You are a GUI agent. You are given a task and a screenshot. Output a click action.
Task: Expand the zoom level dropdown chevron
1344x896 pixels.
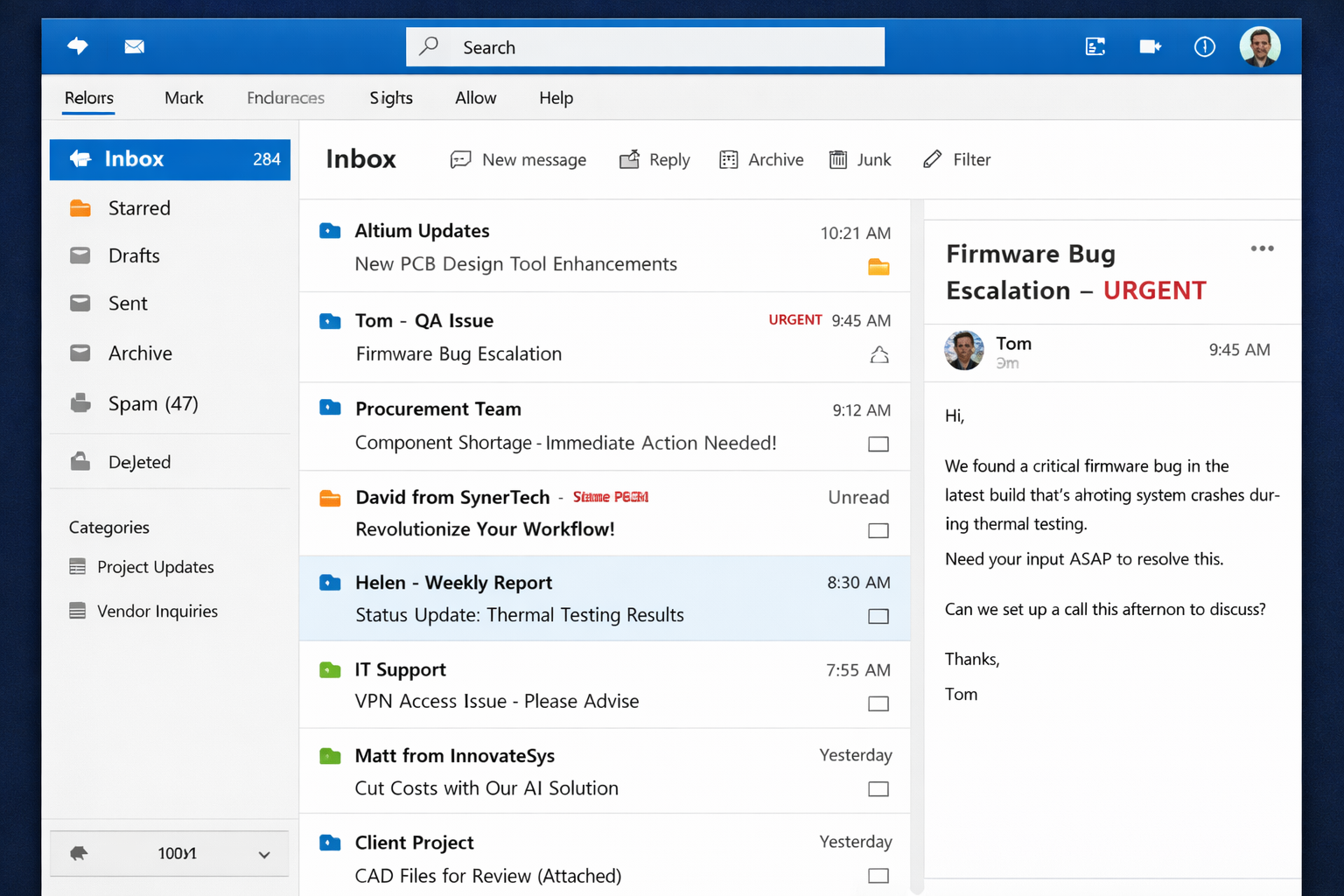(264, 855)
